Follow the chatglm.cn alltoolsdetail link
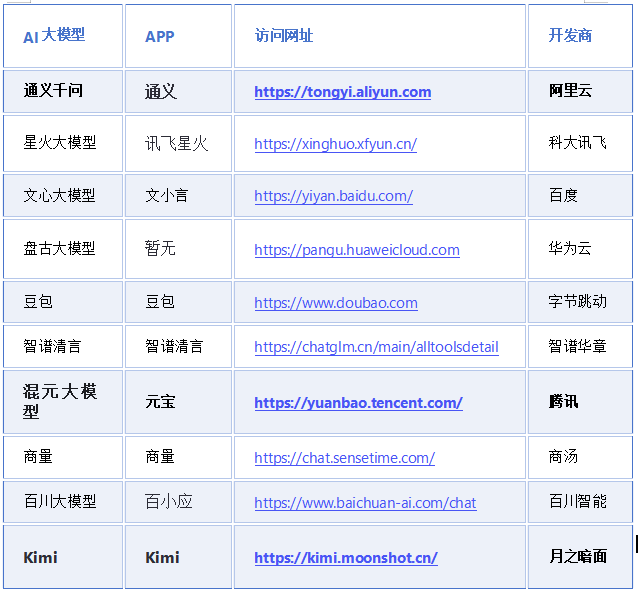638x594 pixels. (376, 347)
